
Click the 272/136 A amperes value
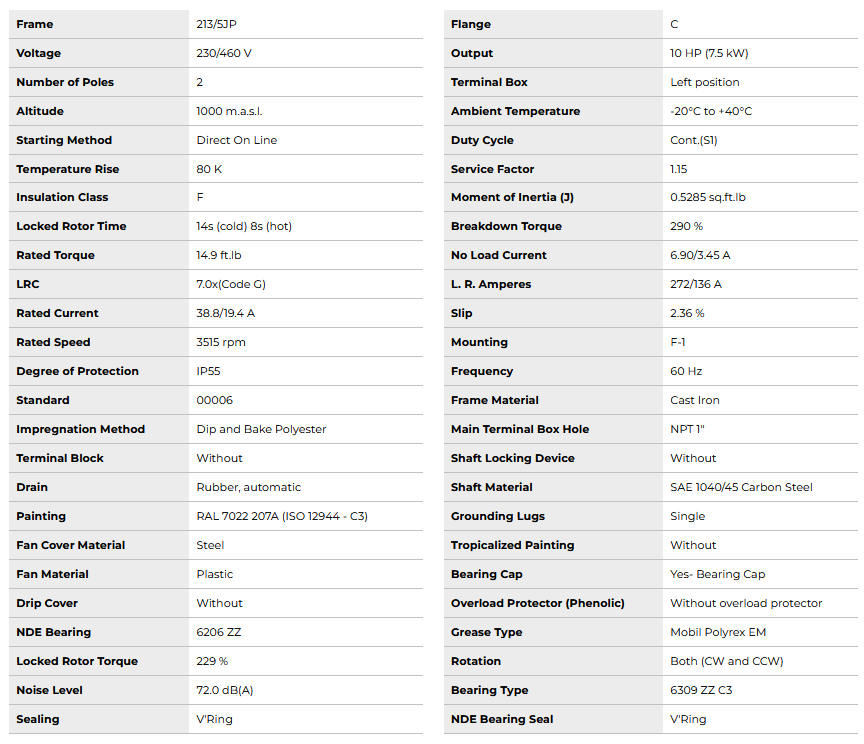click(x=696, y=284)
